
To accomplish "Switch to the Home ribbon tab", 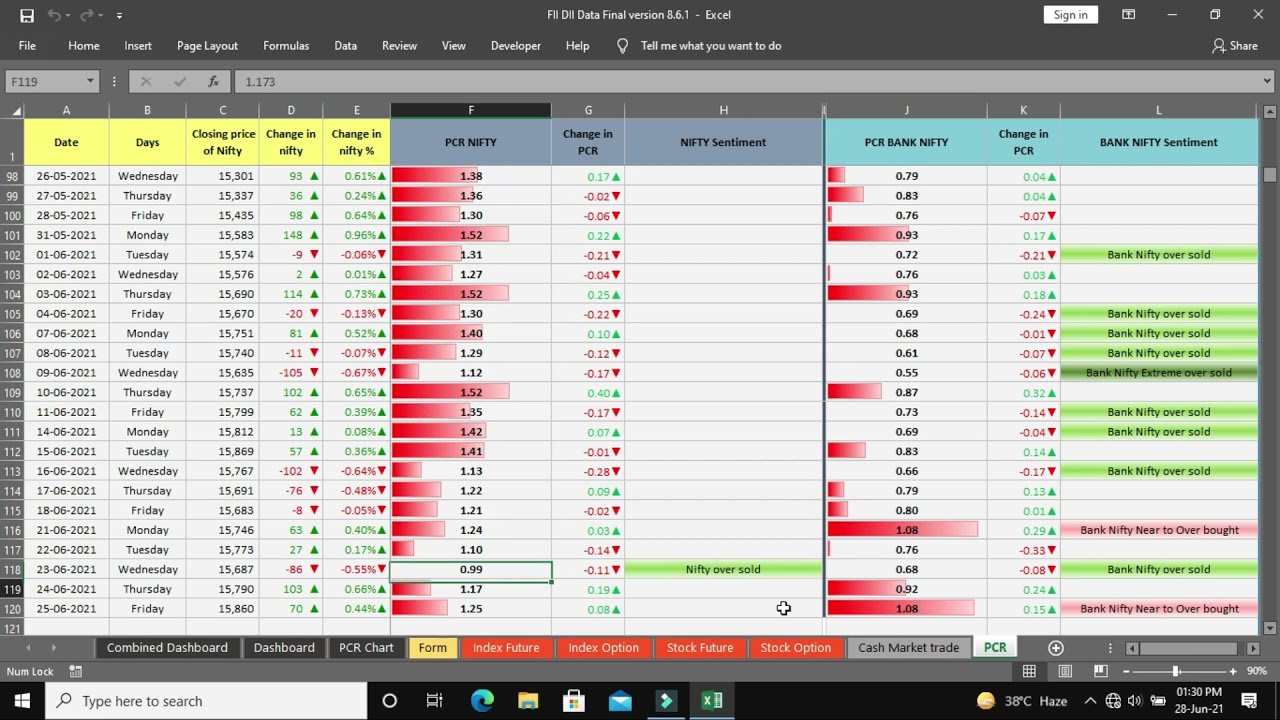I will 84,46.
